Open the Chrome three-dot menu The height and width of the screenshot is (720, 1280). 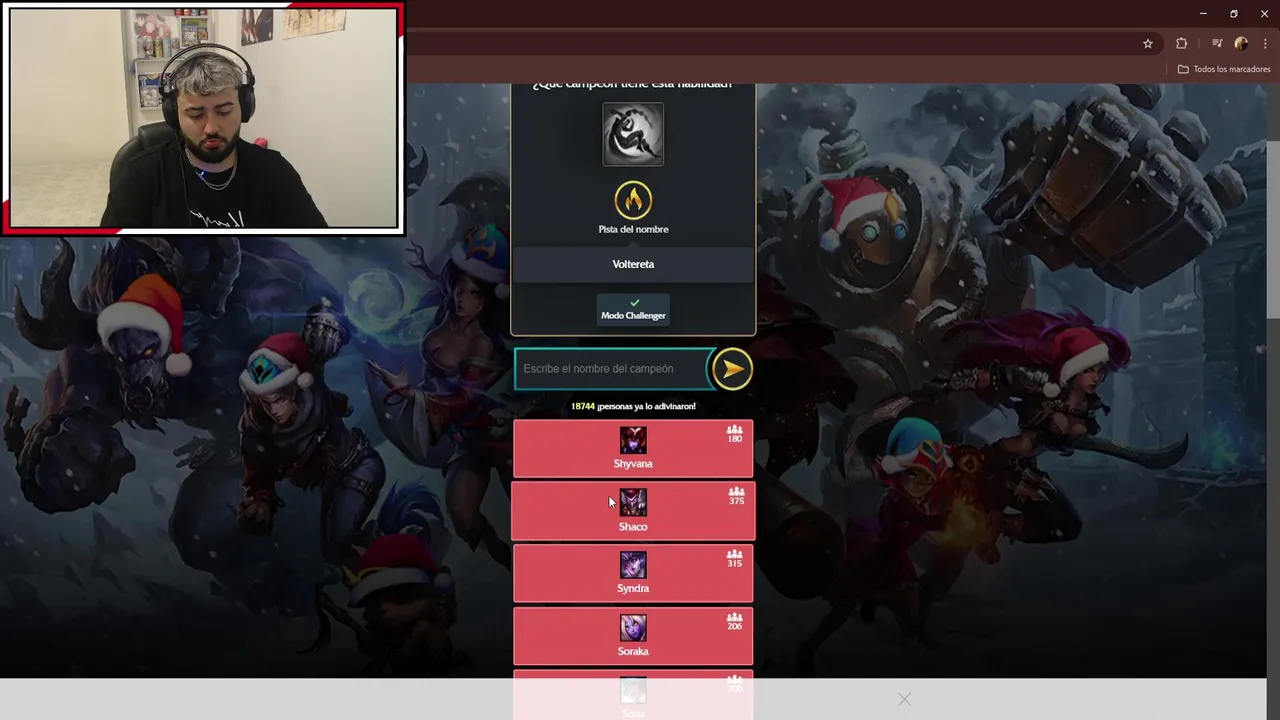point(1265,43)
